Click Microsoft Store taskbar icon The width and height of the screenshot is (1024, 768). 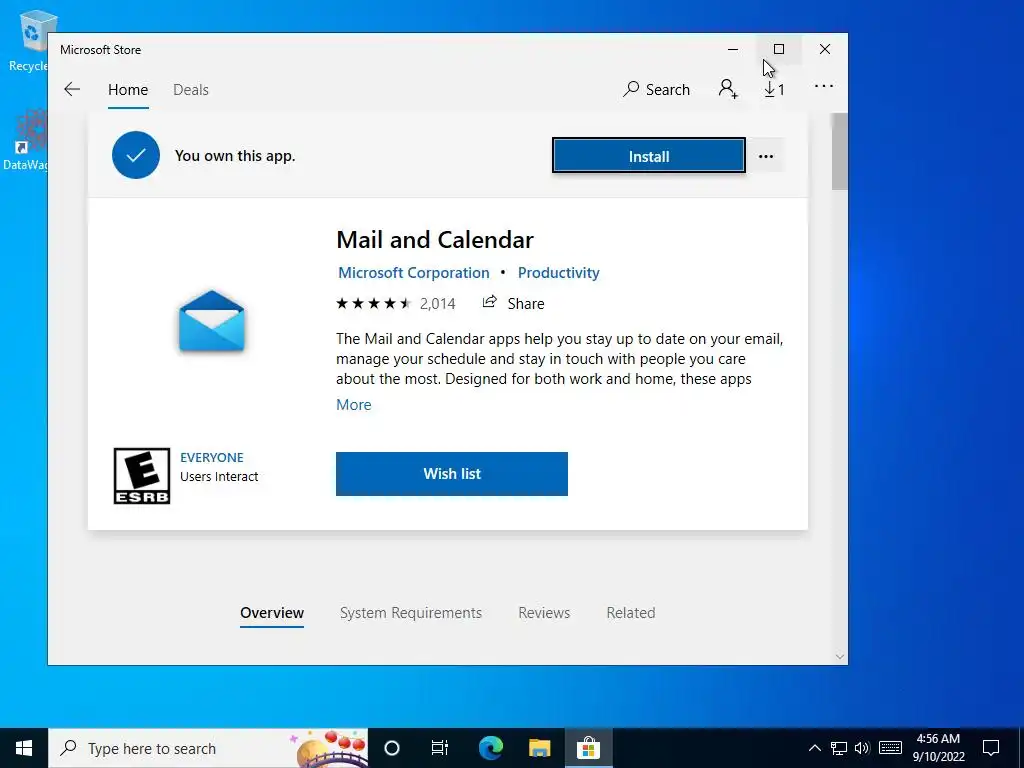(588, 748)
